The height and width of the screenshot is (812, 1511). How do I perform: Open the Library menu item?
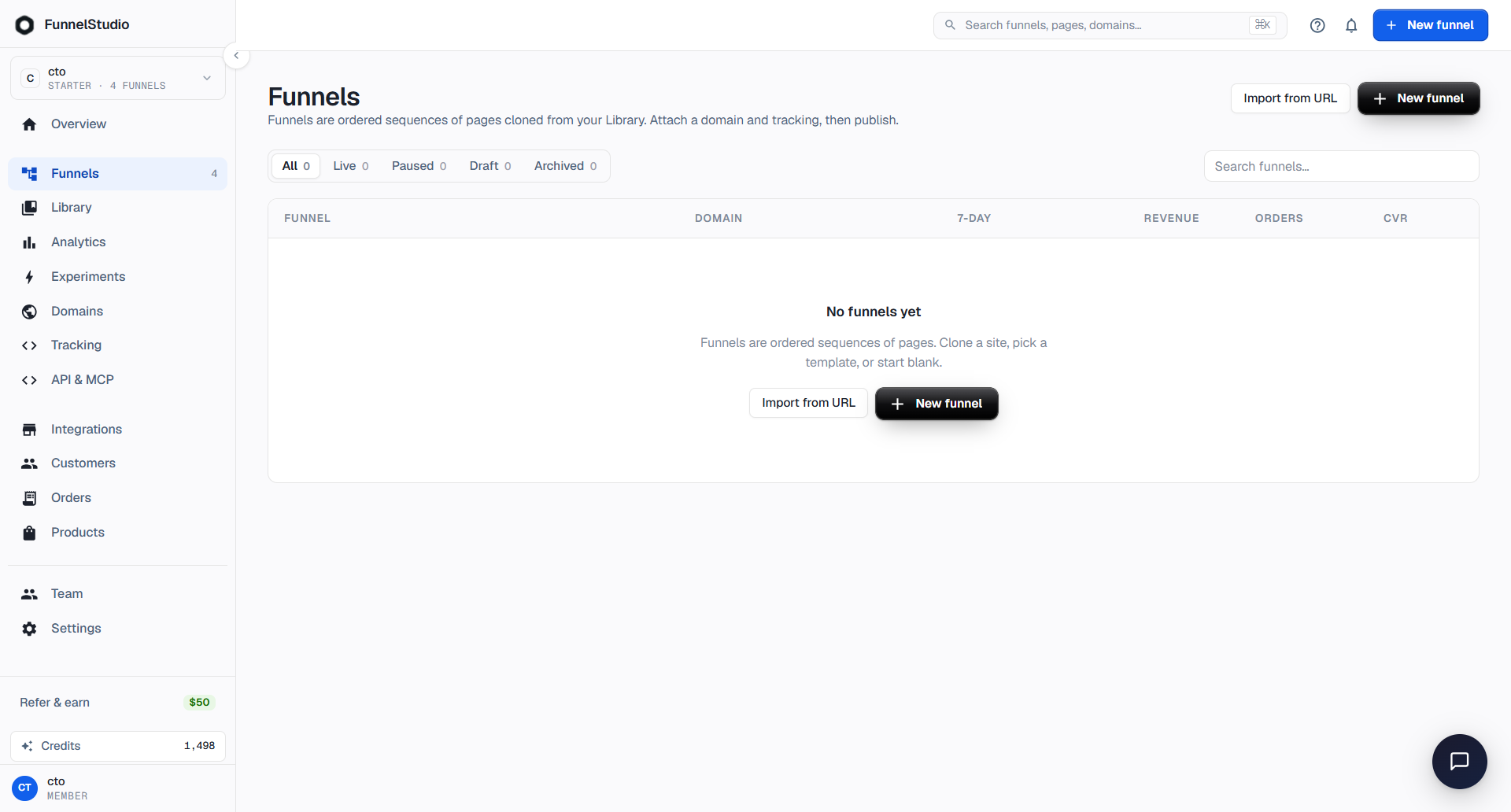[x=118, y=208]
